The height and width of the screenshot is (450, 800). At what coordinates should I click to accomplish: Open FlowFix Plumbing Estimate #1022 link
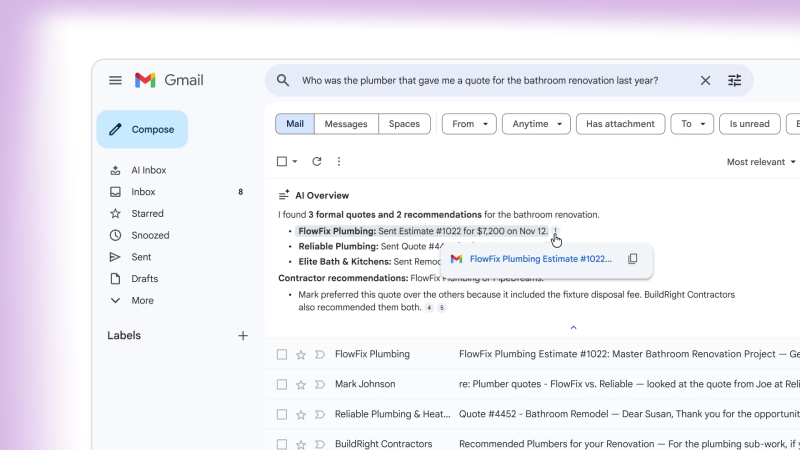pos(540,259)
